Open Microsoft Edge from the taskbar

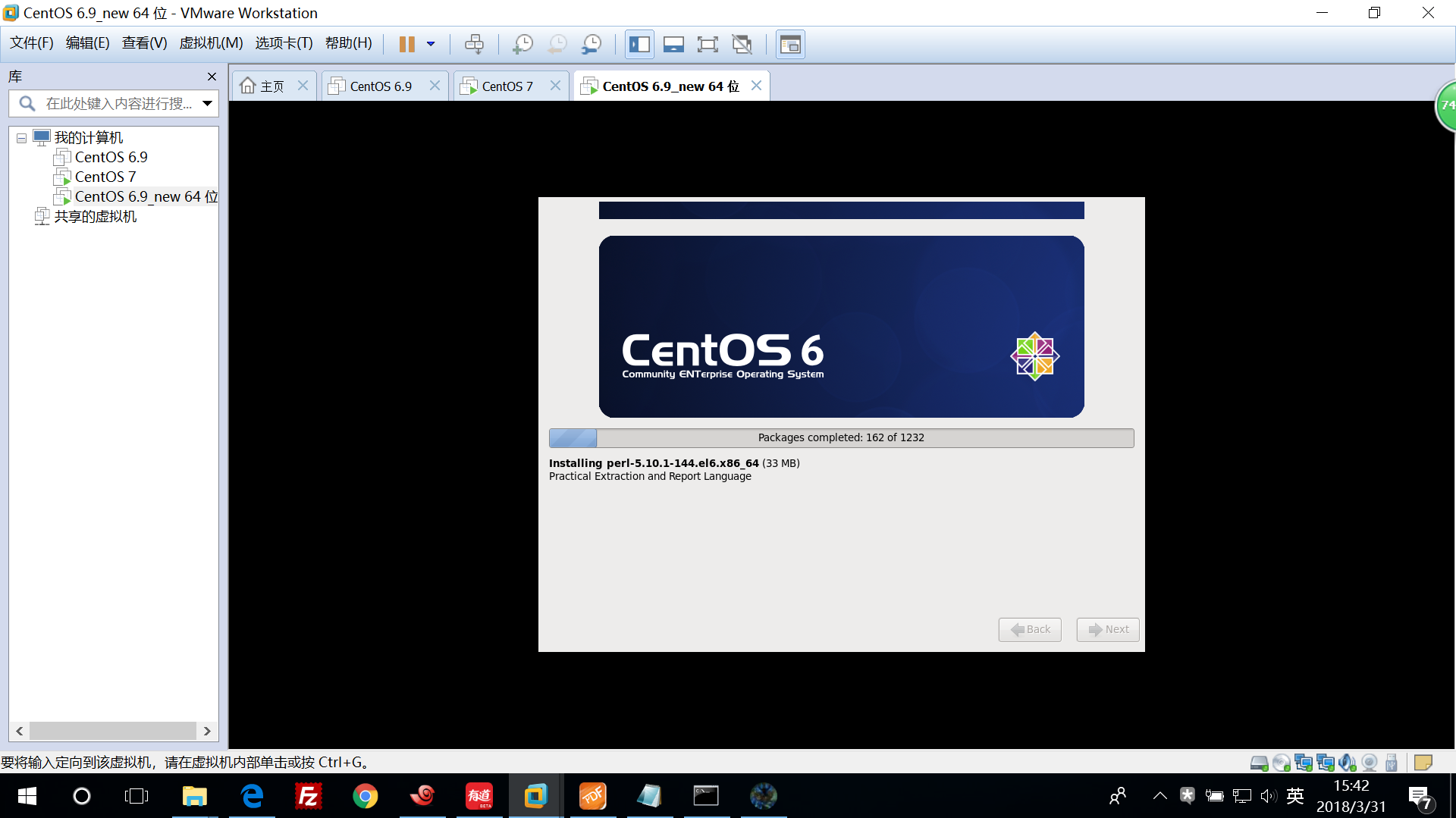tap(252, 796)
